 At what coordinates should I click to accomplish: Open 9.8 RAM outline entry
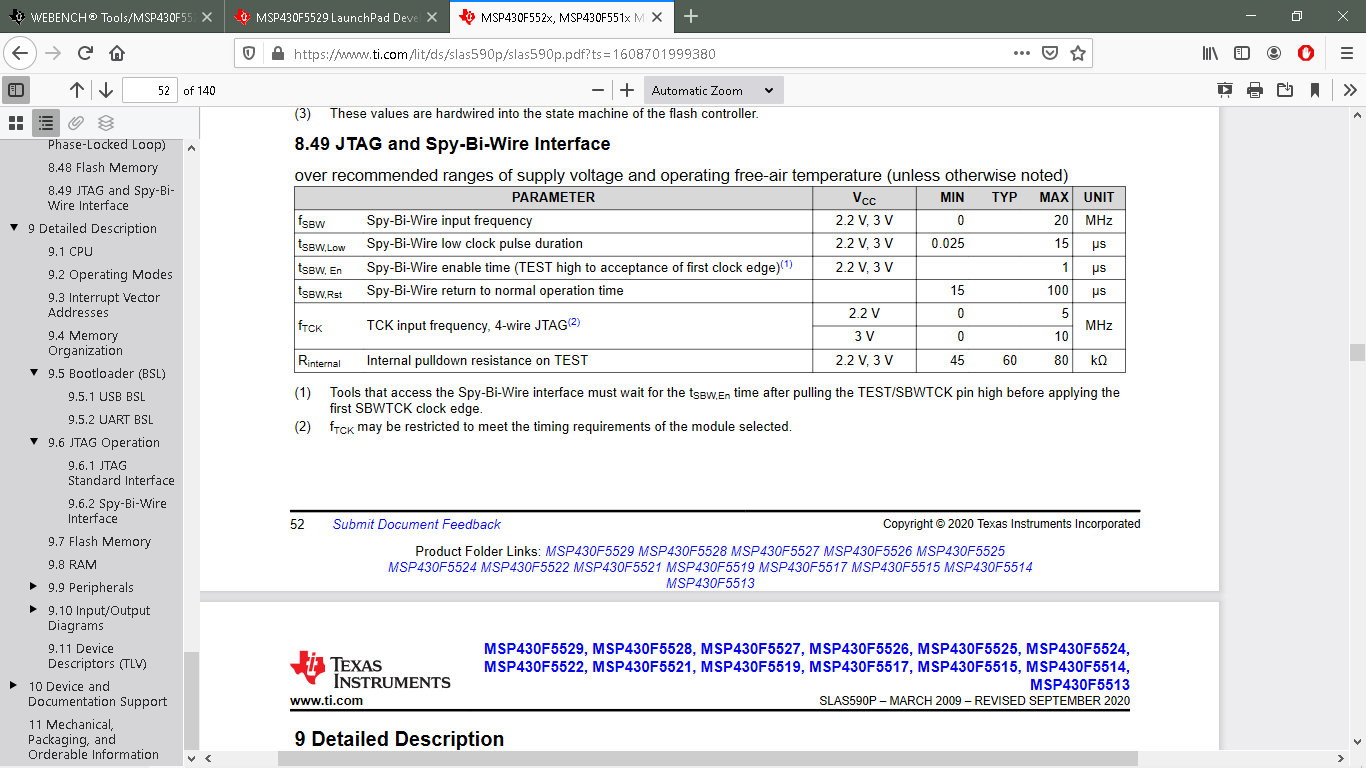pos(72,565)
